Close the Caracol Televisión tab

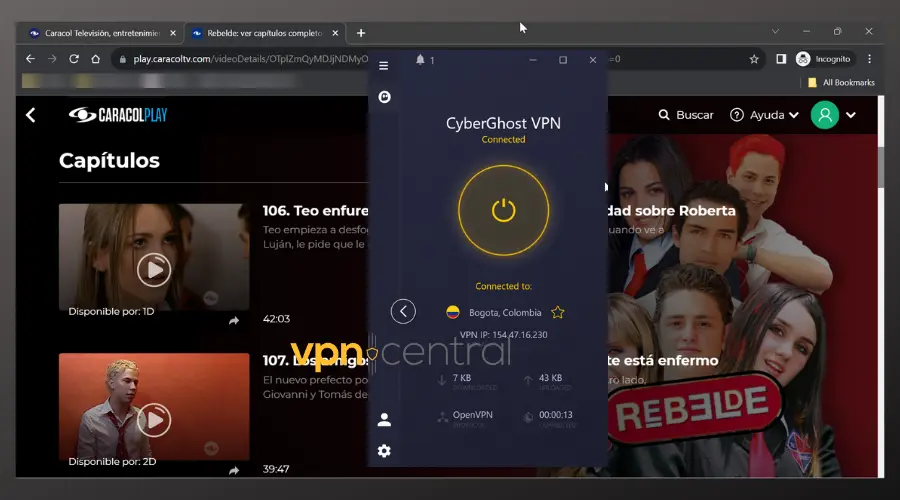(173, 33)
